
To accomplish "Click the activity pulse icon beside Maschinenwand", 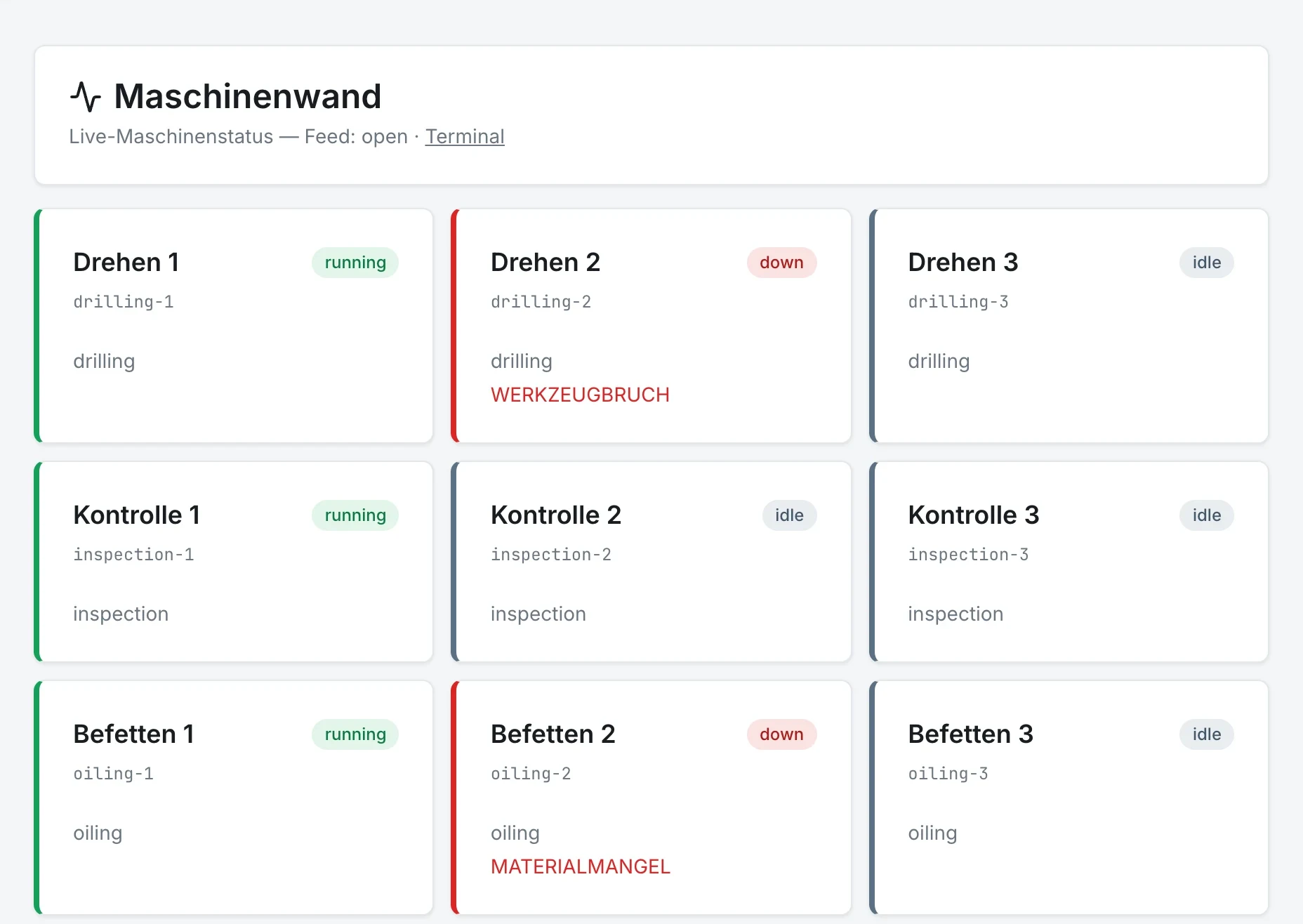I will (x=86, y=97).
